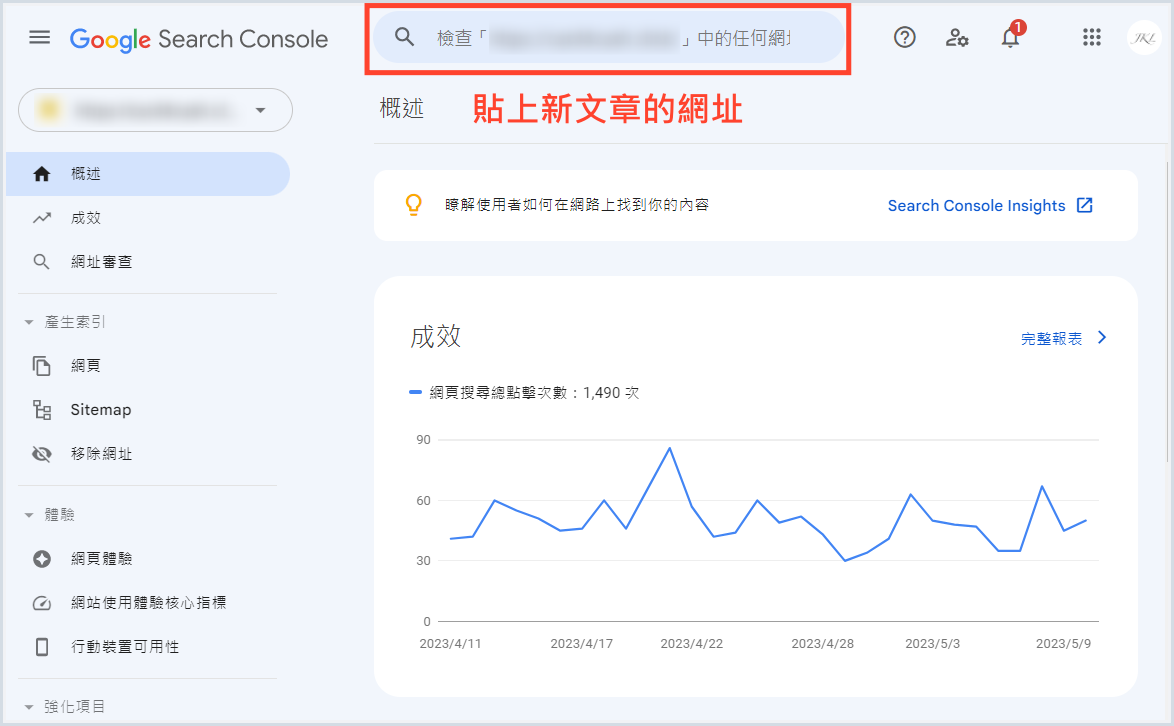Open the hamburger main menu
The height and width of the screenshot is (726, 1174).
coord(39,38)
